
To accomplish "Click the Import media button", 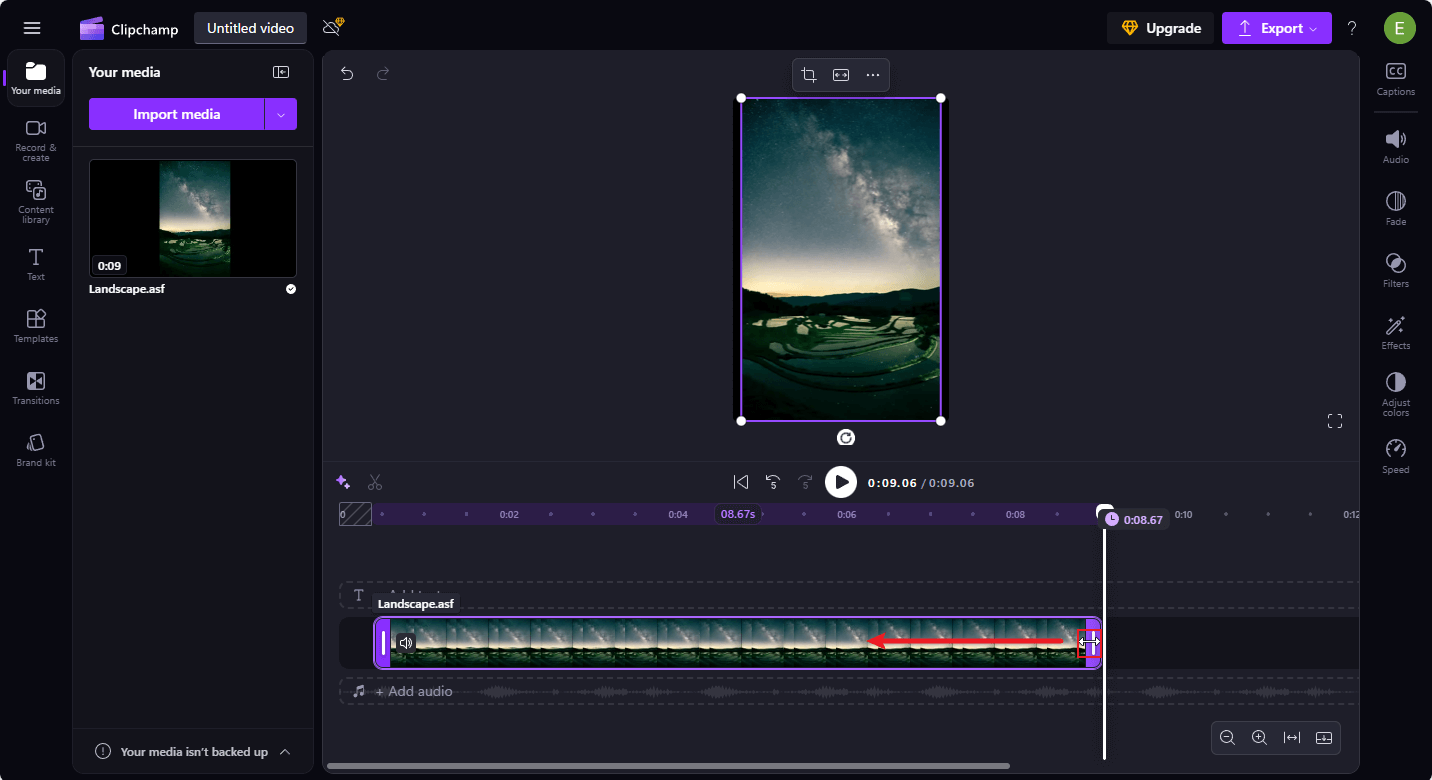I will (176, 114).
